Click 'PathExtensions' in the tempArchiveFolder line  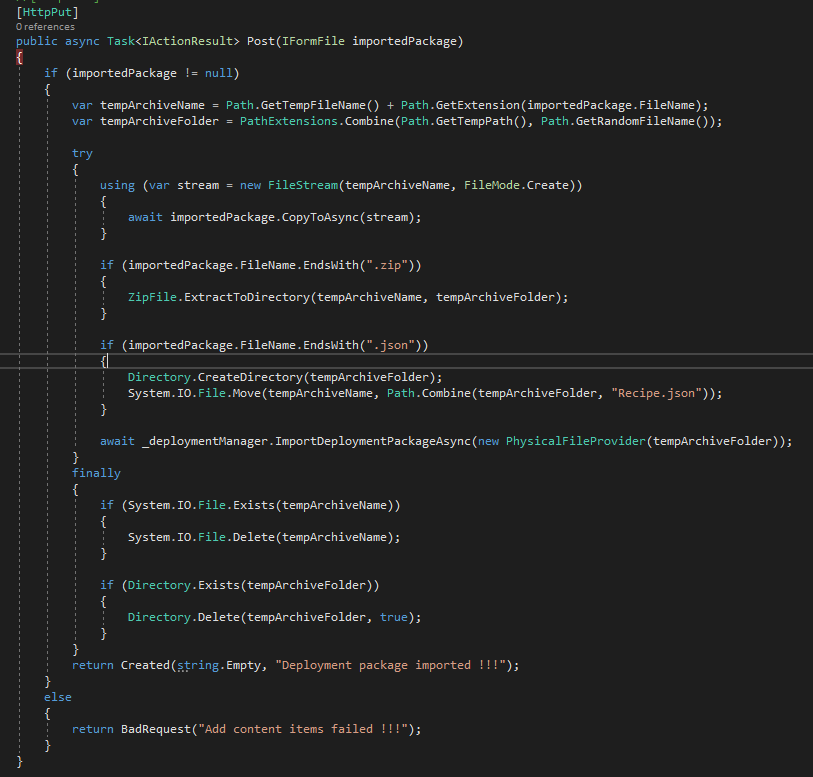[x=288, y=121]
